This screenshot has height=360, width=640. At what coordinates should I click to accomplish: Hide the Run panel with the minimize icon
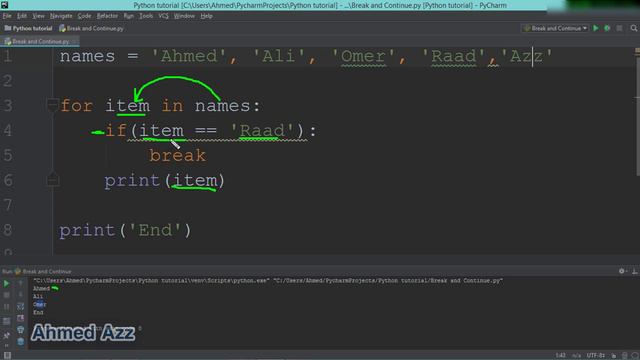(634, 271)
